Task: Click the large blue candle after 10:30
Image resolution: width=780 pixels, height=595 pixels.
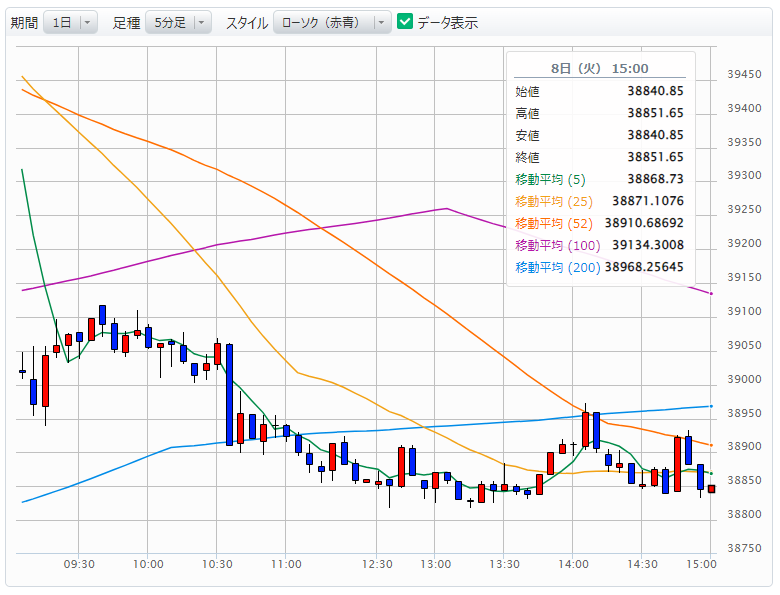Action: coord(230,394)
